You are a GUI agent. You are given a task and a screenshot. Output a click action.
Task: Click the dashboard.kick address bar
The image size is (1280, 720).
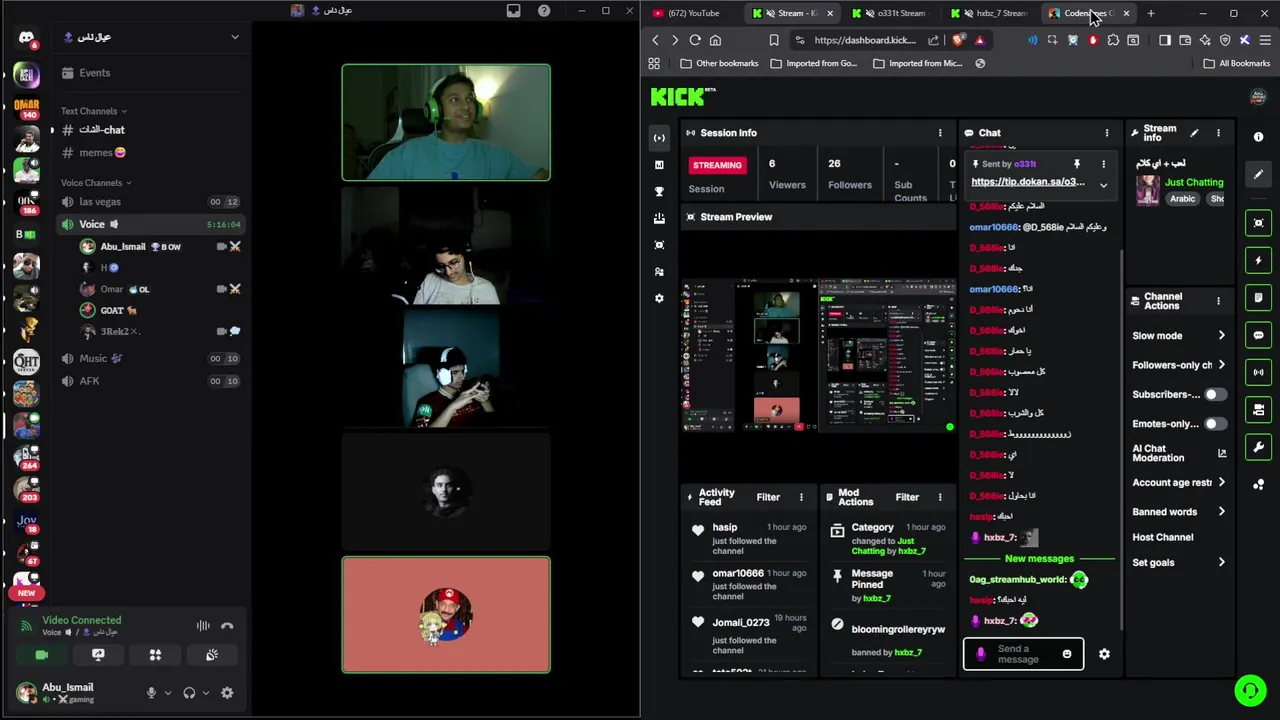pyautogui.click(x=865, y=40)
